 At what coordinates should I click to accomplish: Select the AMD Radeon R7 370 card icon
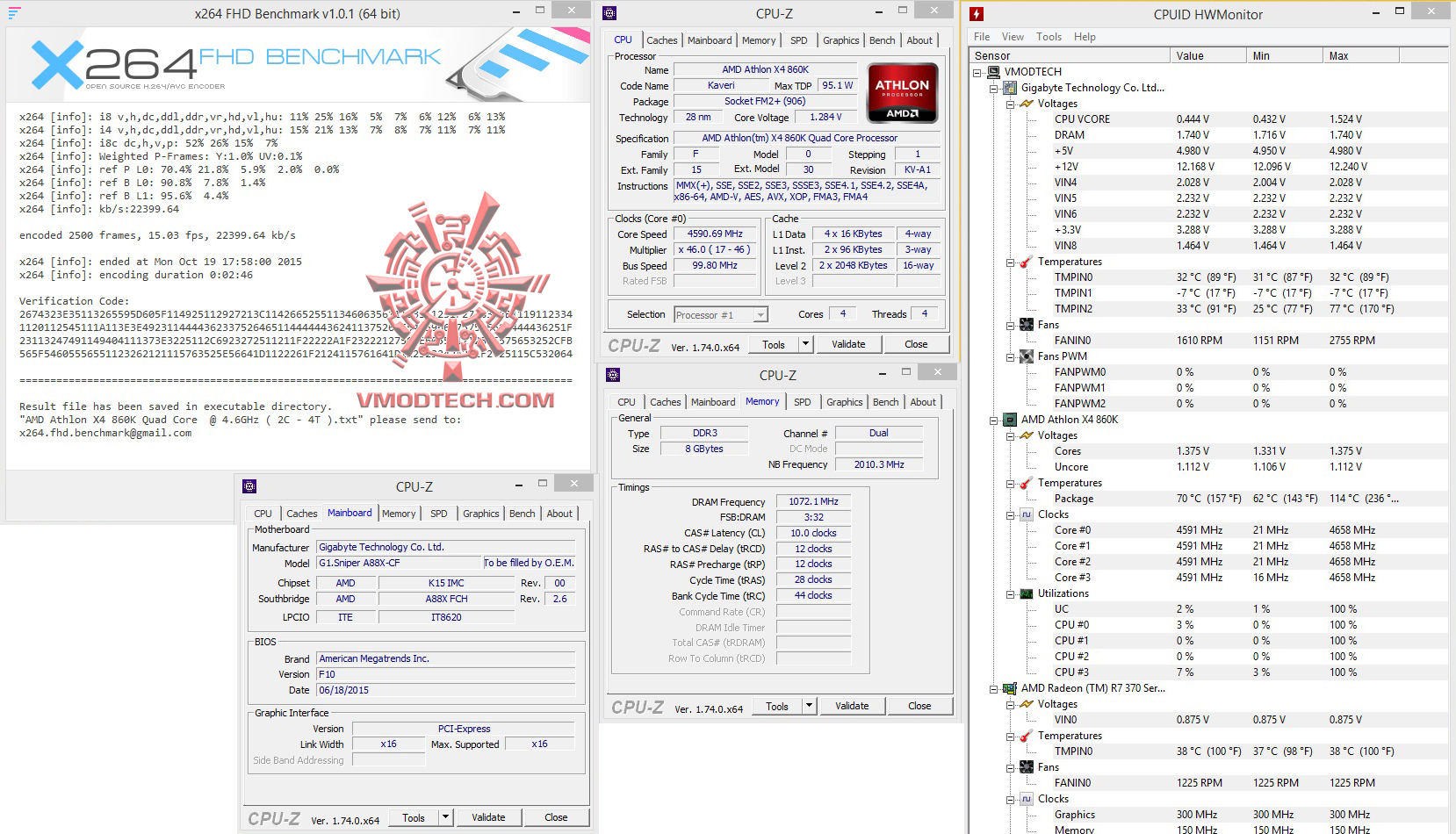point(1010,688)
